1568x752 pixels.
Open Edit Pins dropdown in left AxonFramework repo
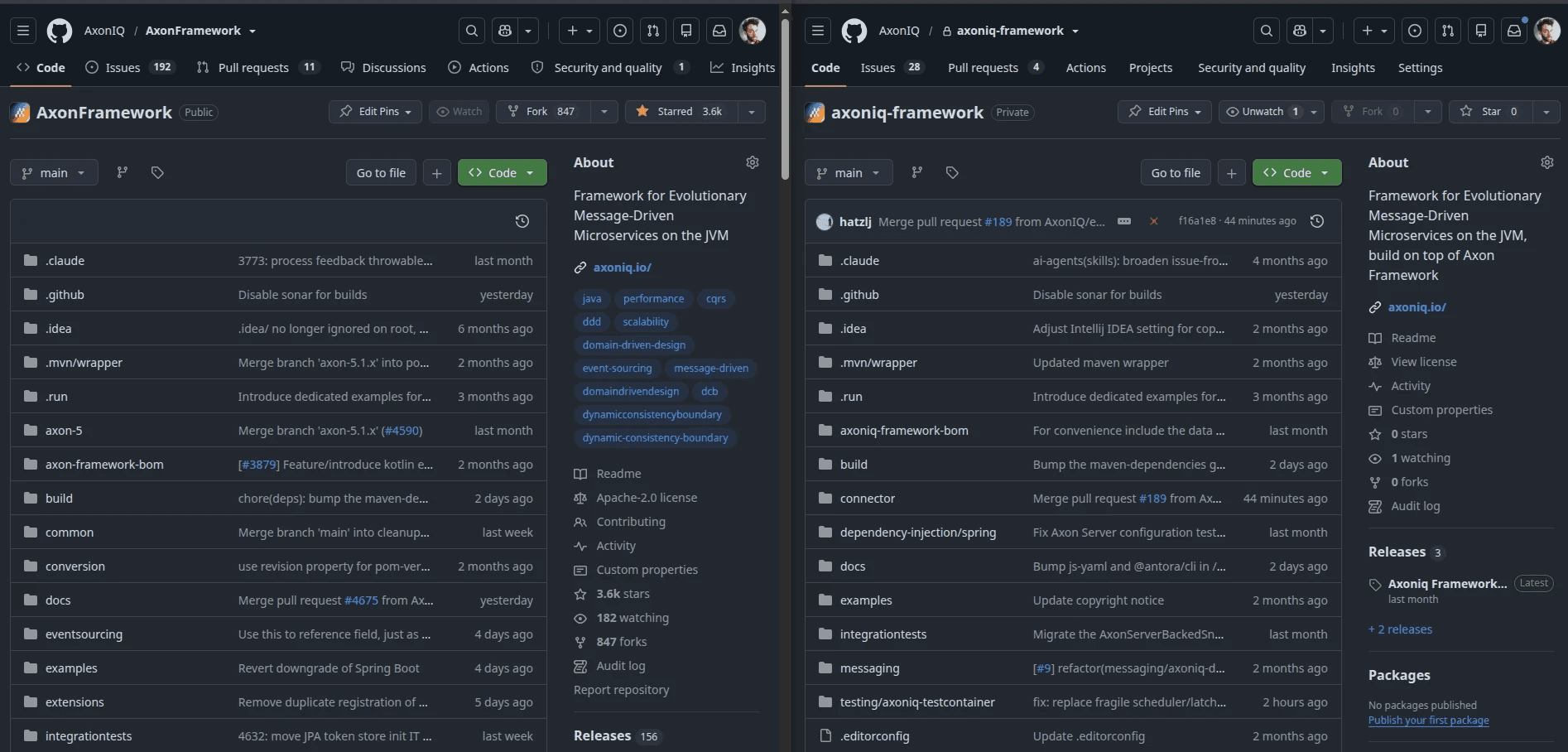pos(375,112)
